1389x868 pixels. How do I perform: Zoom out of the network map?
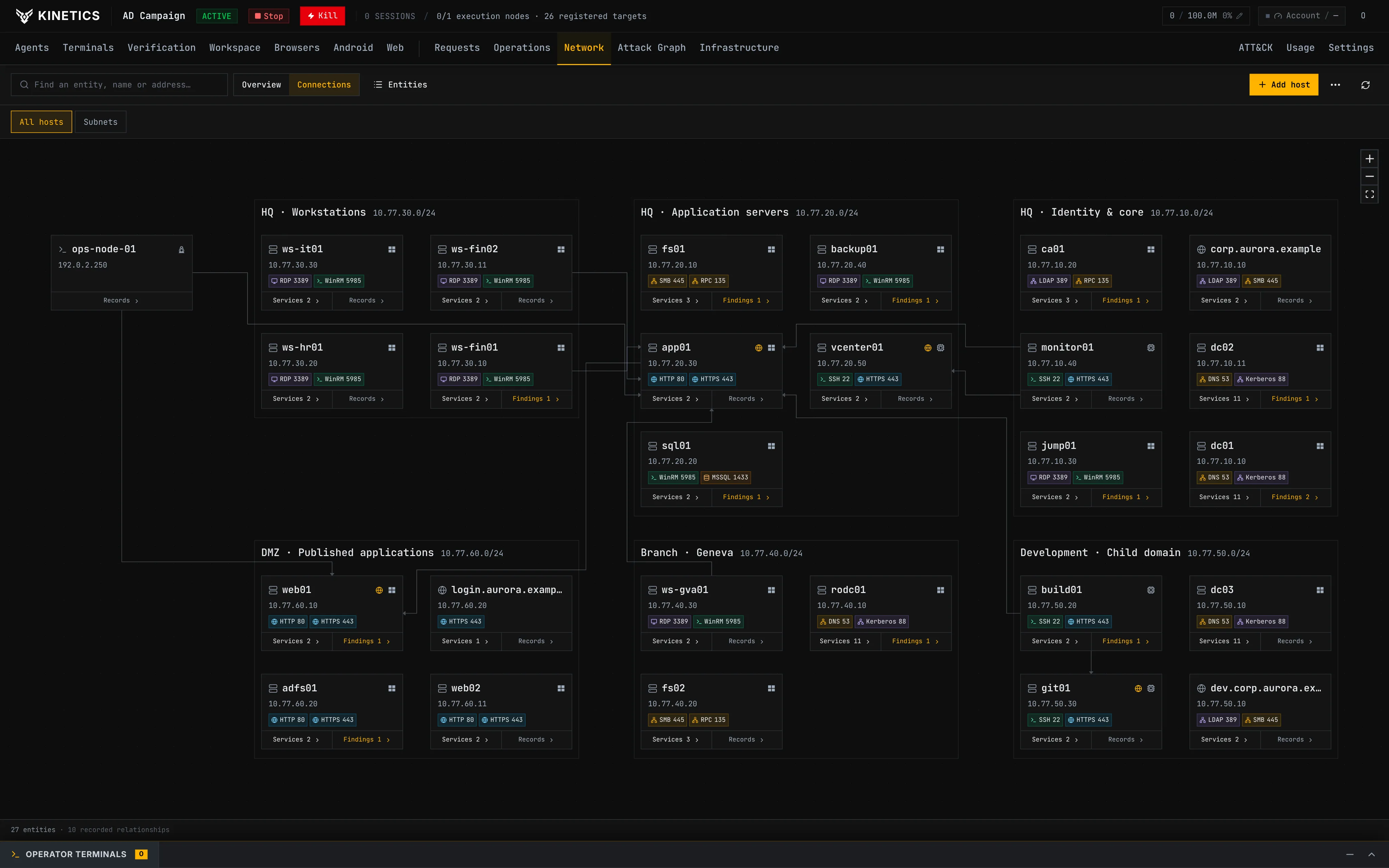(x=1369, y=176)
